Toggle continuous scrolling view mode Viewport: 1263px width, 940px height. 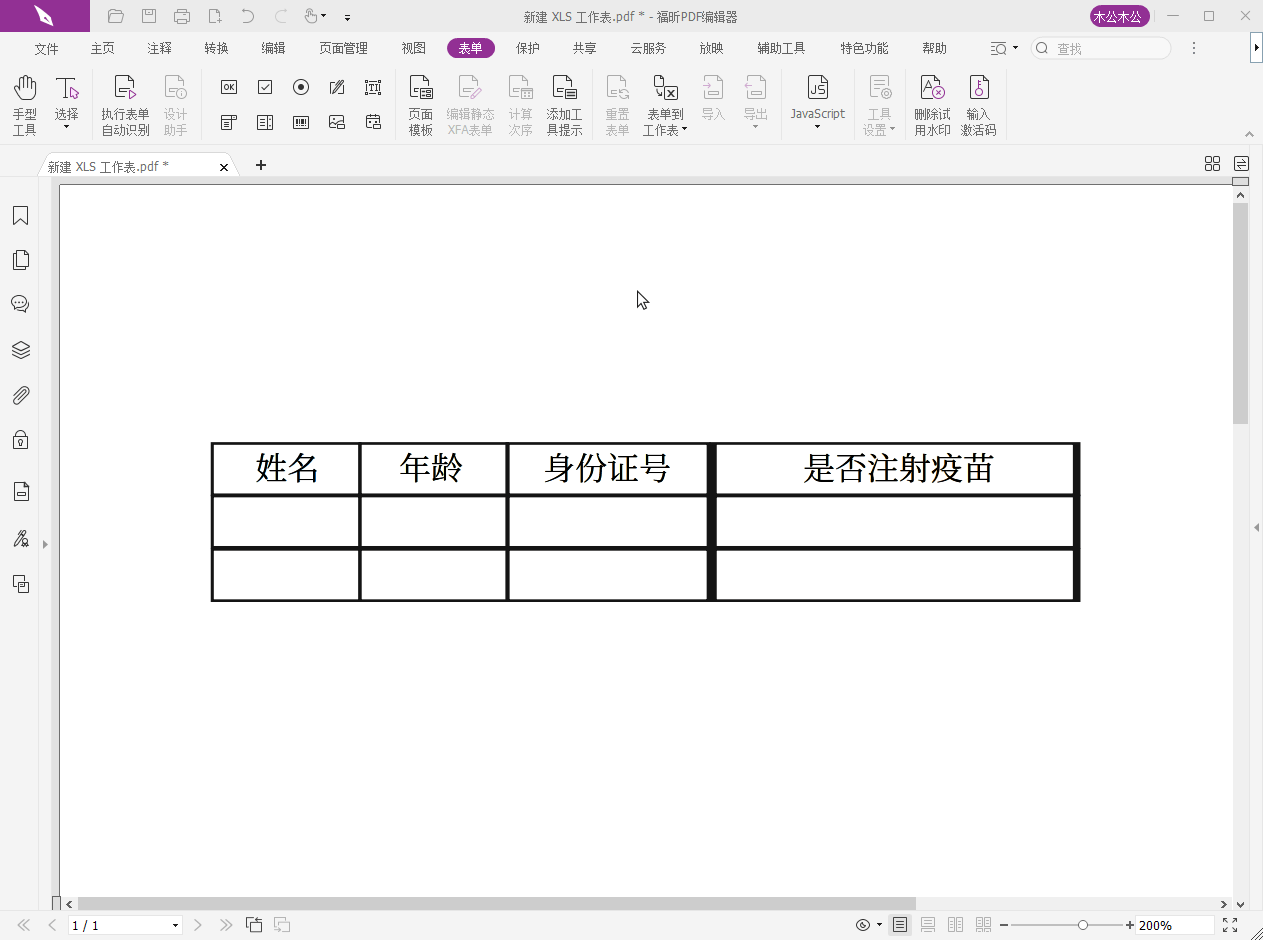tap(927, 925)
